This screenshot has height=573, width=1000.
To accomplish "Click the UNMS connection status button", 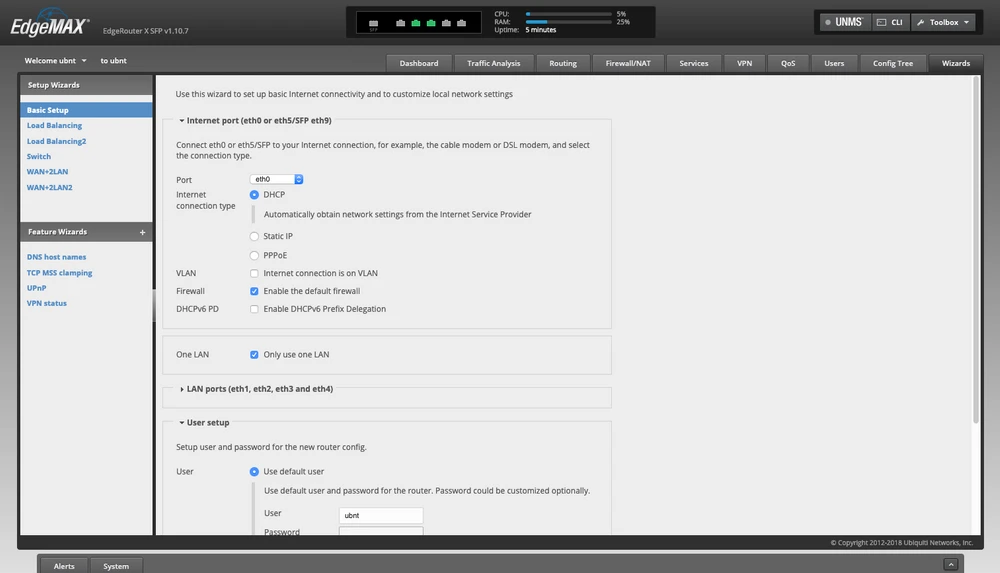I will [x=842, y=22].
